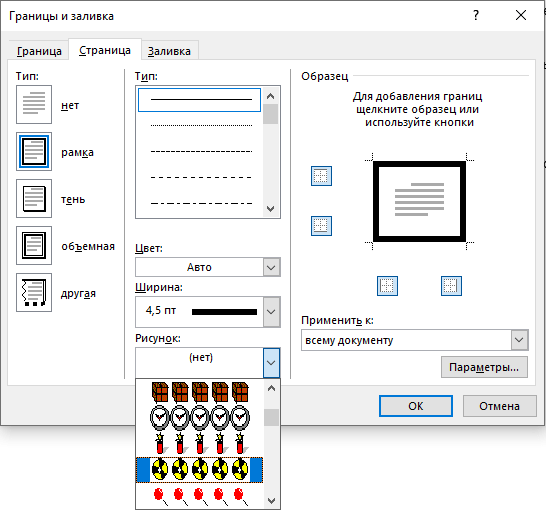Toggle the top border button in preview
546x510 pixels.
(x=321, y=176)
